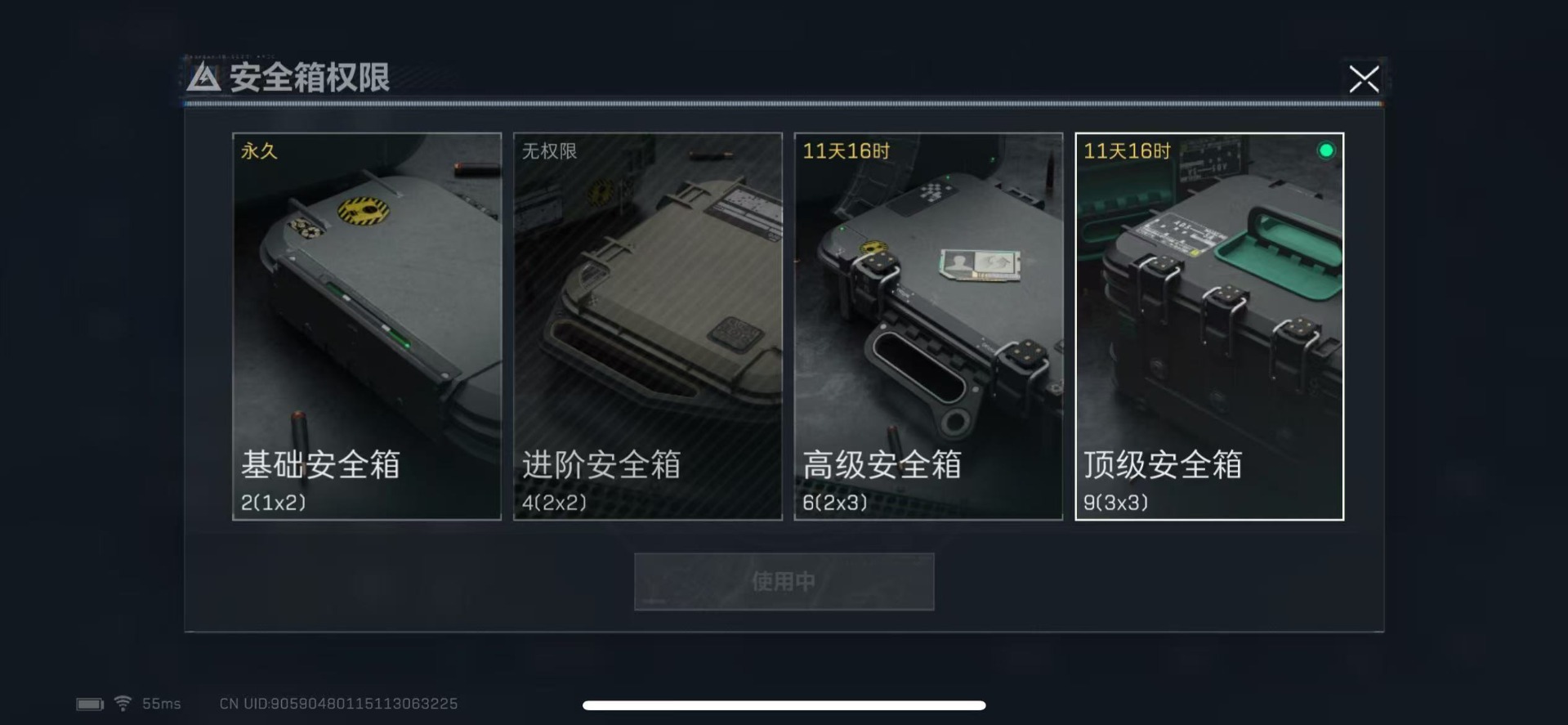This screenshot has width=1568, height=725.
Task: Click the 2(1x2) capacity text
Action: pos(273,503)
